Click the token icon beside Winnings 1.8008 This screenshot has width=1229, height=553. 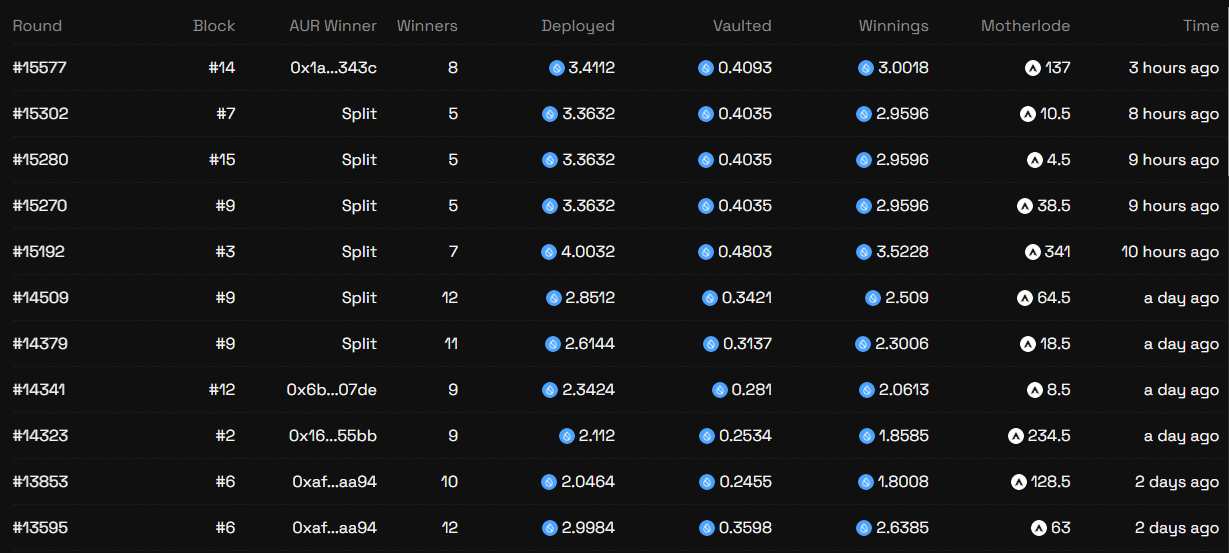pos(865,482)
